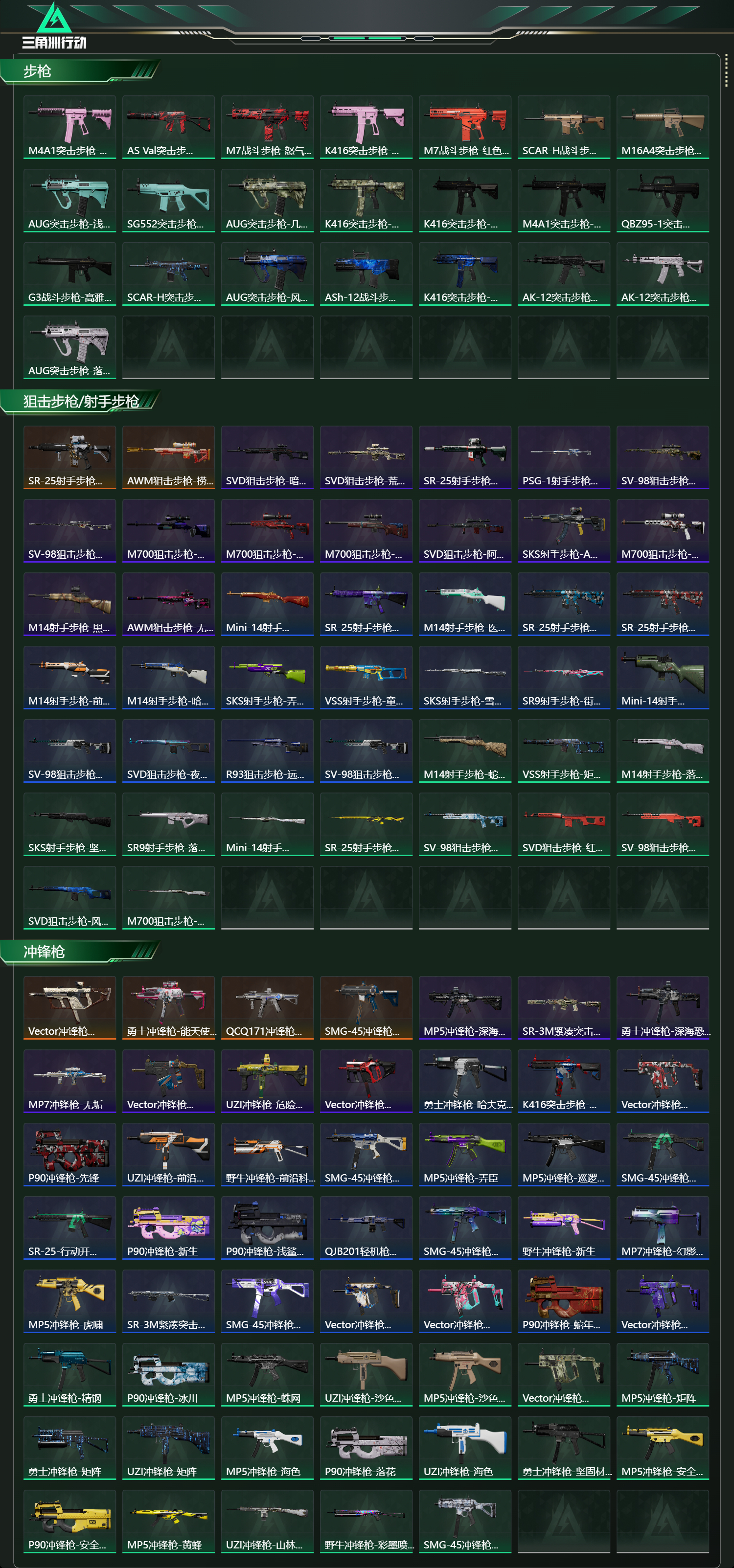Choose the PSG-1射手步枪 skin thumbnail
The width and height of the screenshot is (734, 1568).
[x=564, y=457]
